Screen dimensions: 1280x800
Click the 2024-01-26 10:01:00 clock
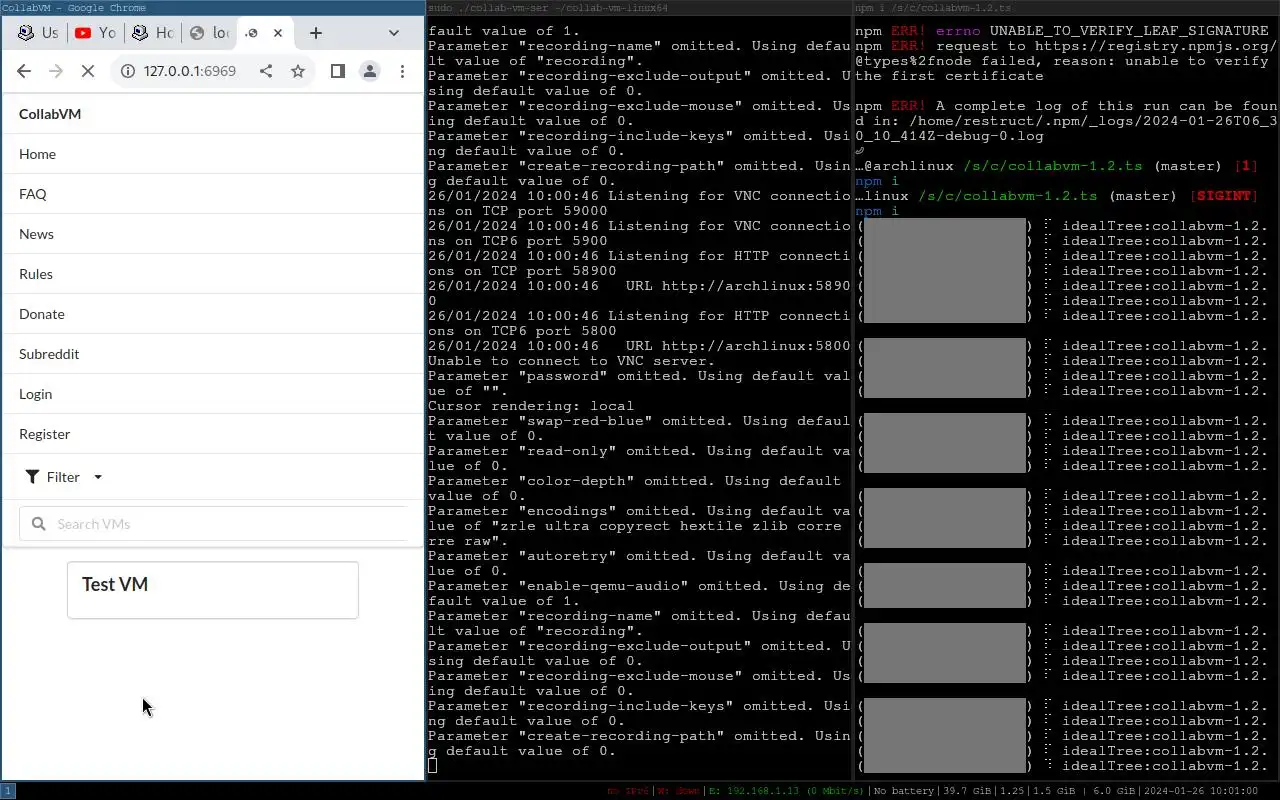tap(1200, 791)
